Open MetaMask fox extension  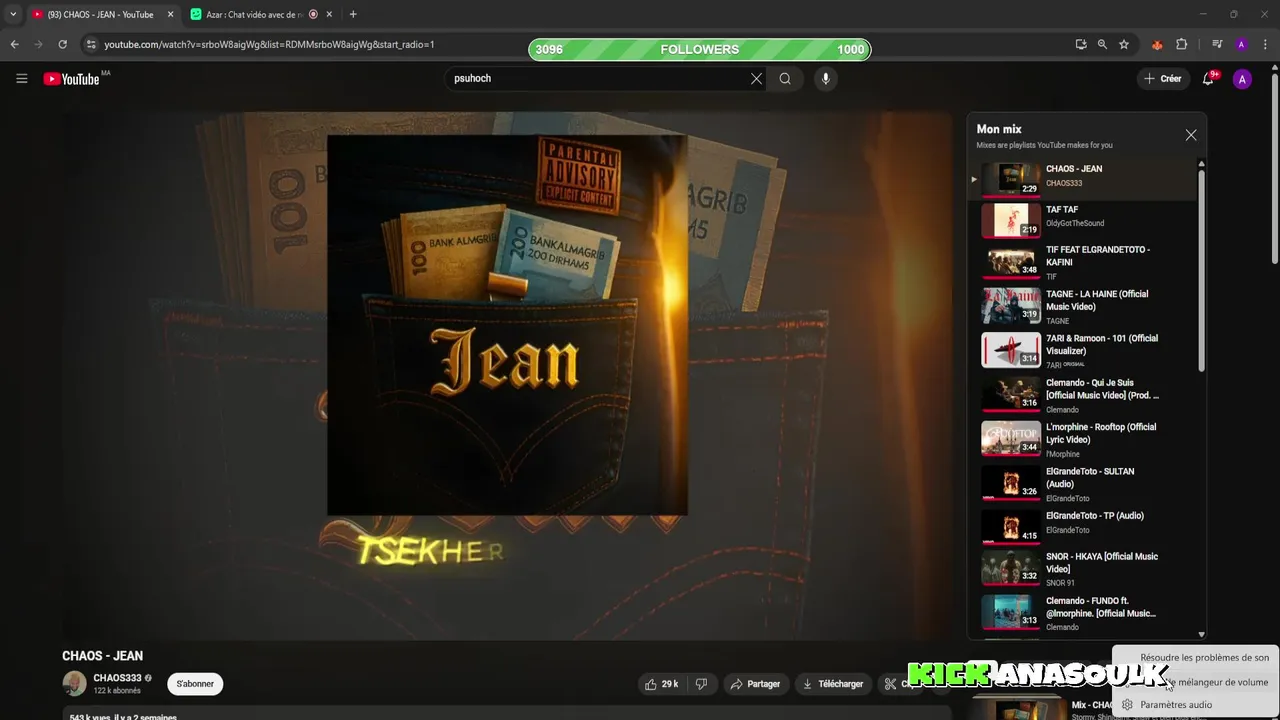(x=1157, y=44)
